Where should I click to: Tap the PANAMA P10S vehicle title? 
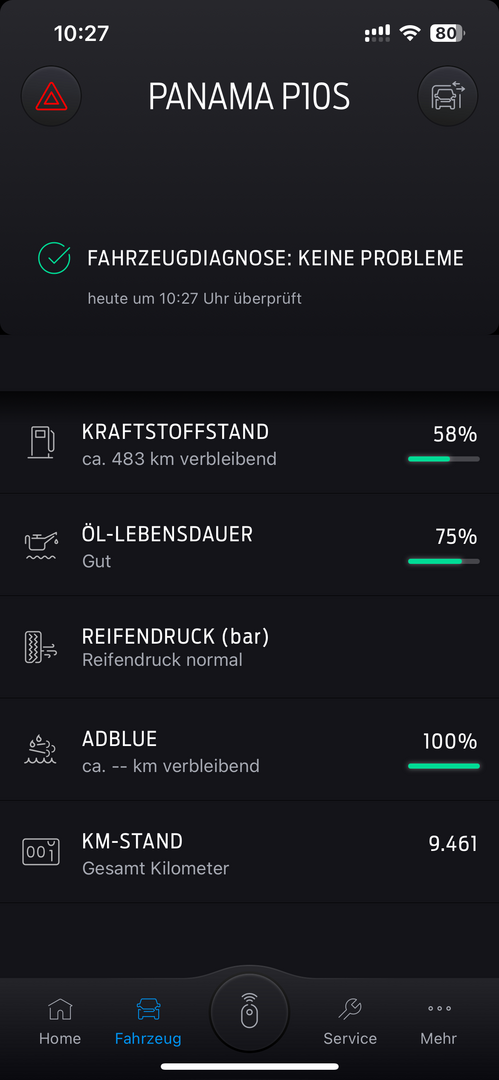point(250,97)
